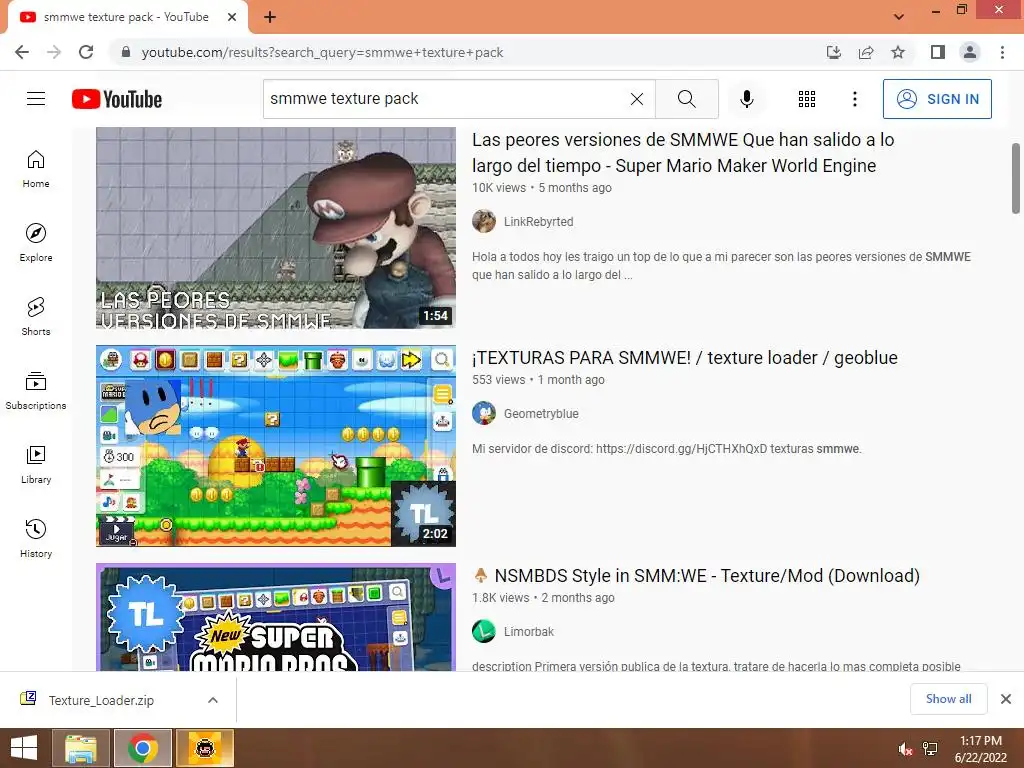1024x768 pixels.
Task: Open title ¡TEXTURAS PARA SMMWE! texture loader
Action: [684, 358]
